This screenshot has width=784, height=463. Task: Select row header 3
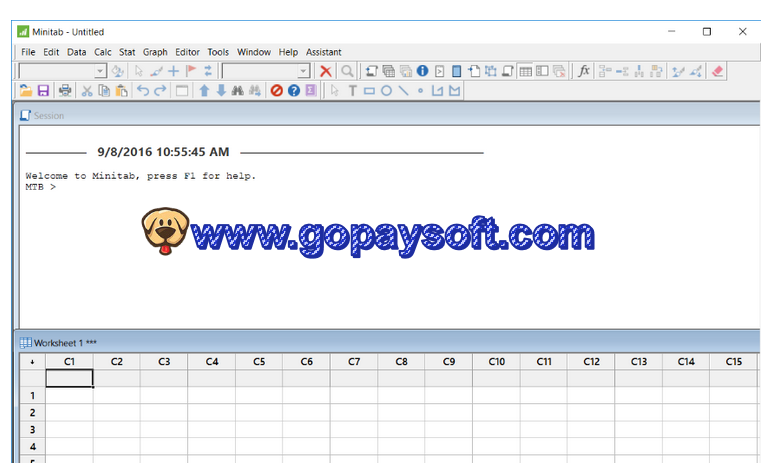coord(32,430)
